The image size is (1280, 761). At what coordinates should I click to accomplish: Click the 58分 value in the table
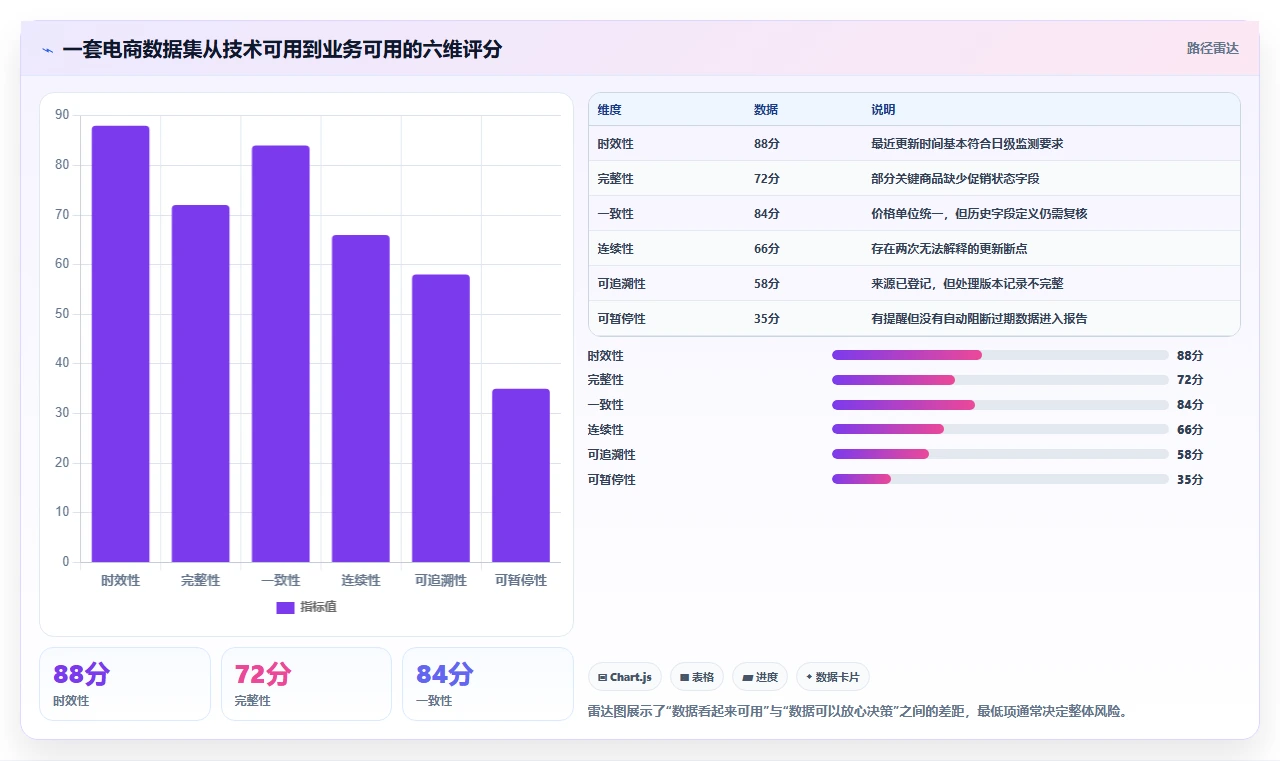coord(767,283)
